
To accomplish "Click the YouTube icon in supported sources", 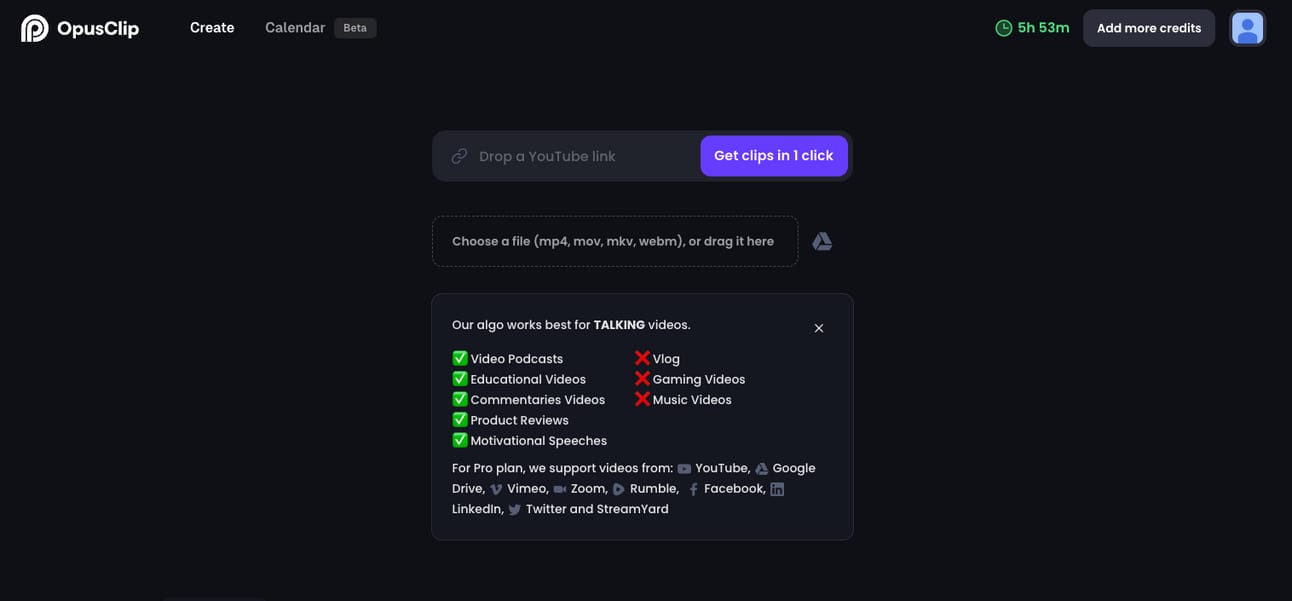I will tap(684, 469).
